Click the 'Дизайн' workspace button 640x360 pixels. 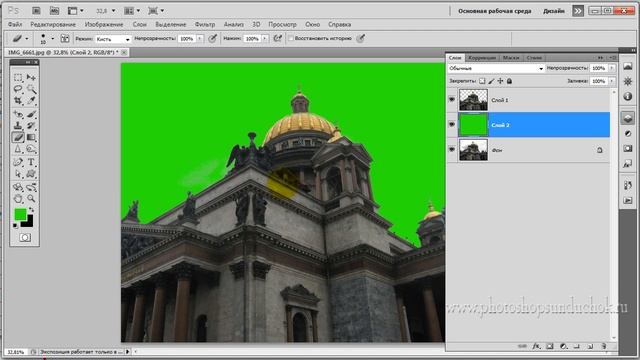point(554,11)
